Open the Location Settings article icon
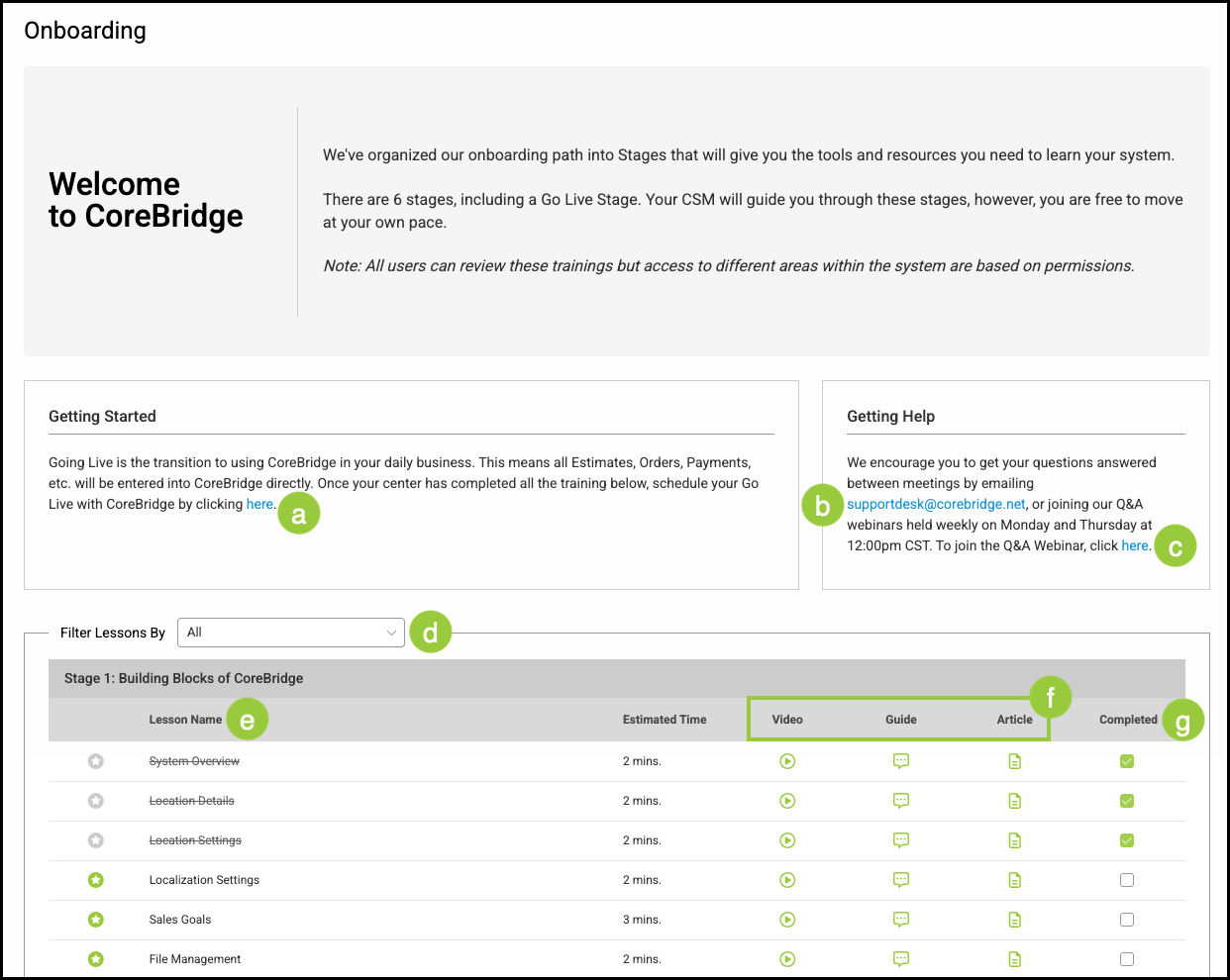This screenshot has height=980, width=1230. [1015, 840]
